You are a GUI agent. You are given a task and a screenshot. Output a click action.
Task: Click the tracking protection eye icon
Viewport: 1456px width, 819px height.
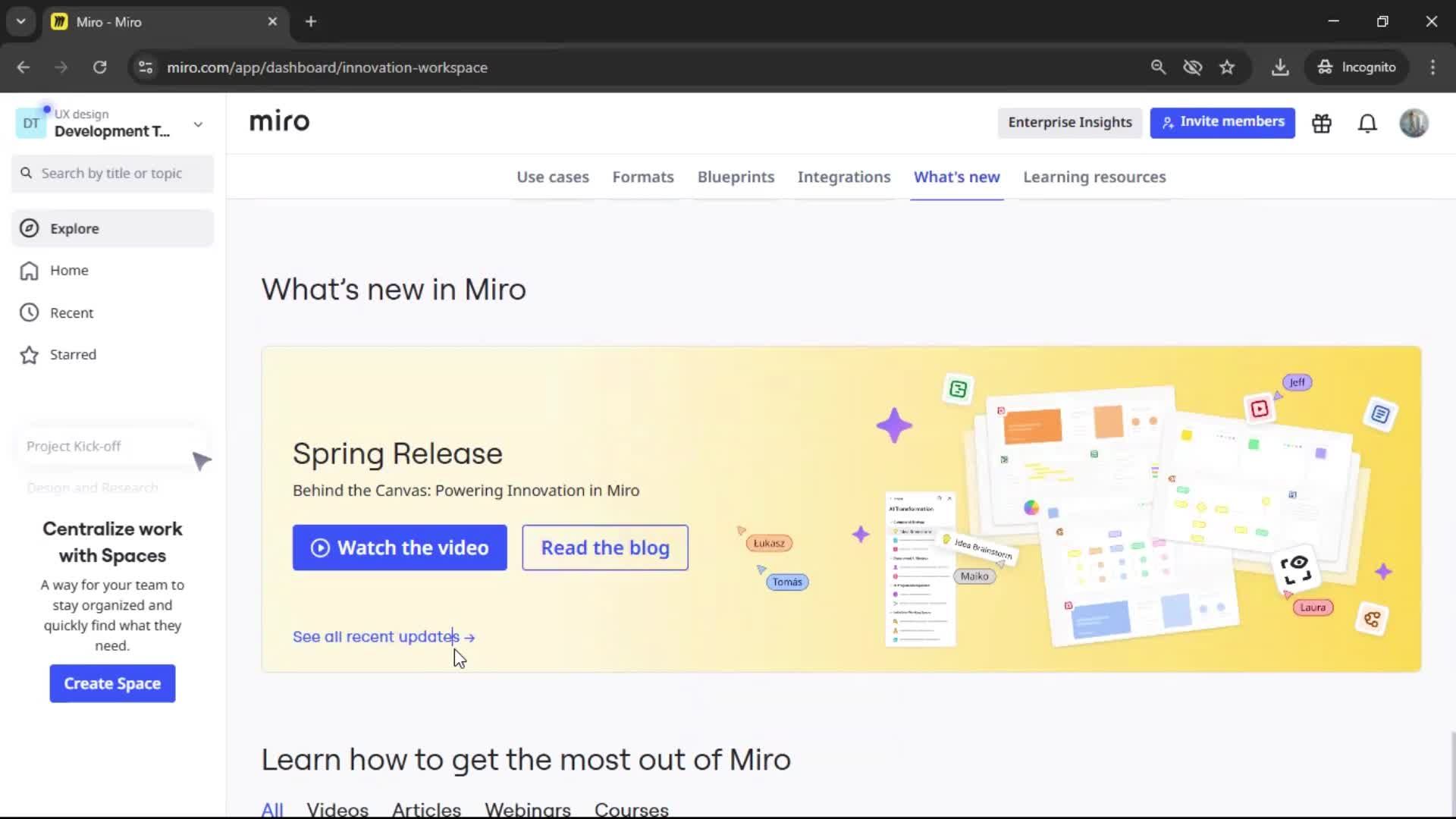(x=1193, y=67)
